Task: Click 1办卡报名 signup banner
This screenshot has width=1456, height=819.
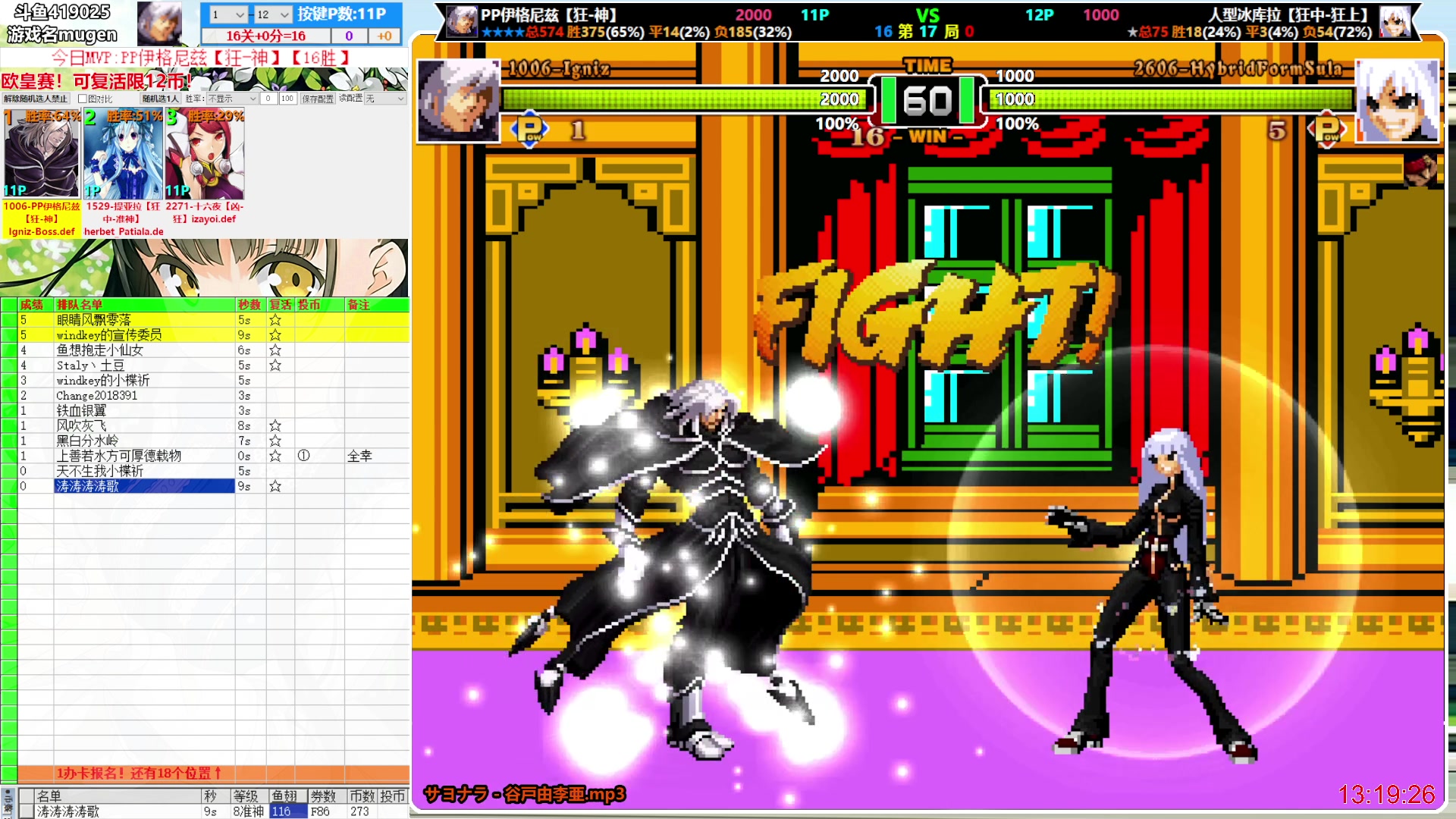Action: 138,773
